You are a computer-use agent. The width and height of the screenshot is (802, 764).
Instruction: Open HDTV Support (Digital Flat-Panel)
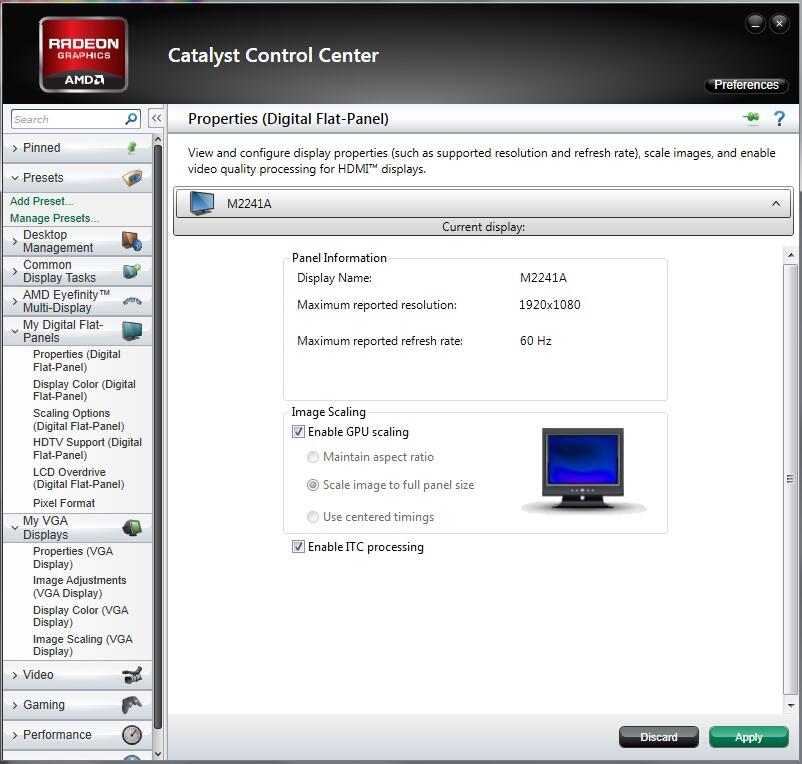(87, 448)
